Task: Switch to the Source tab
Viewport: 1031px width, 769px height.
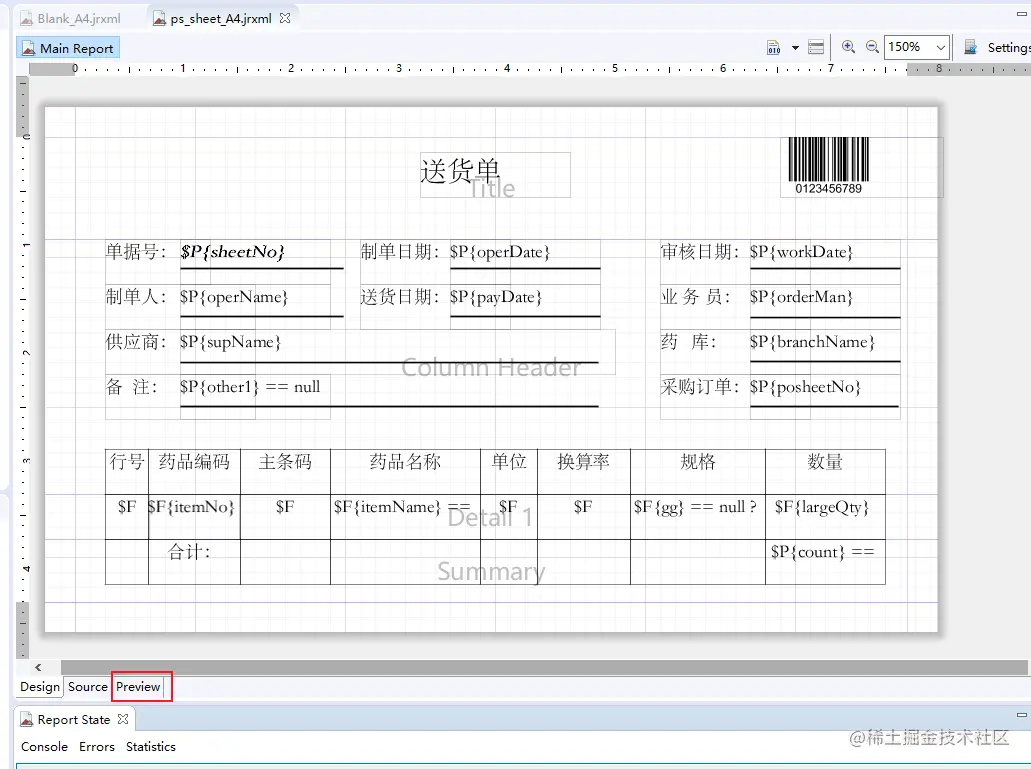Action: point(87,687)
